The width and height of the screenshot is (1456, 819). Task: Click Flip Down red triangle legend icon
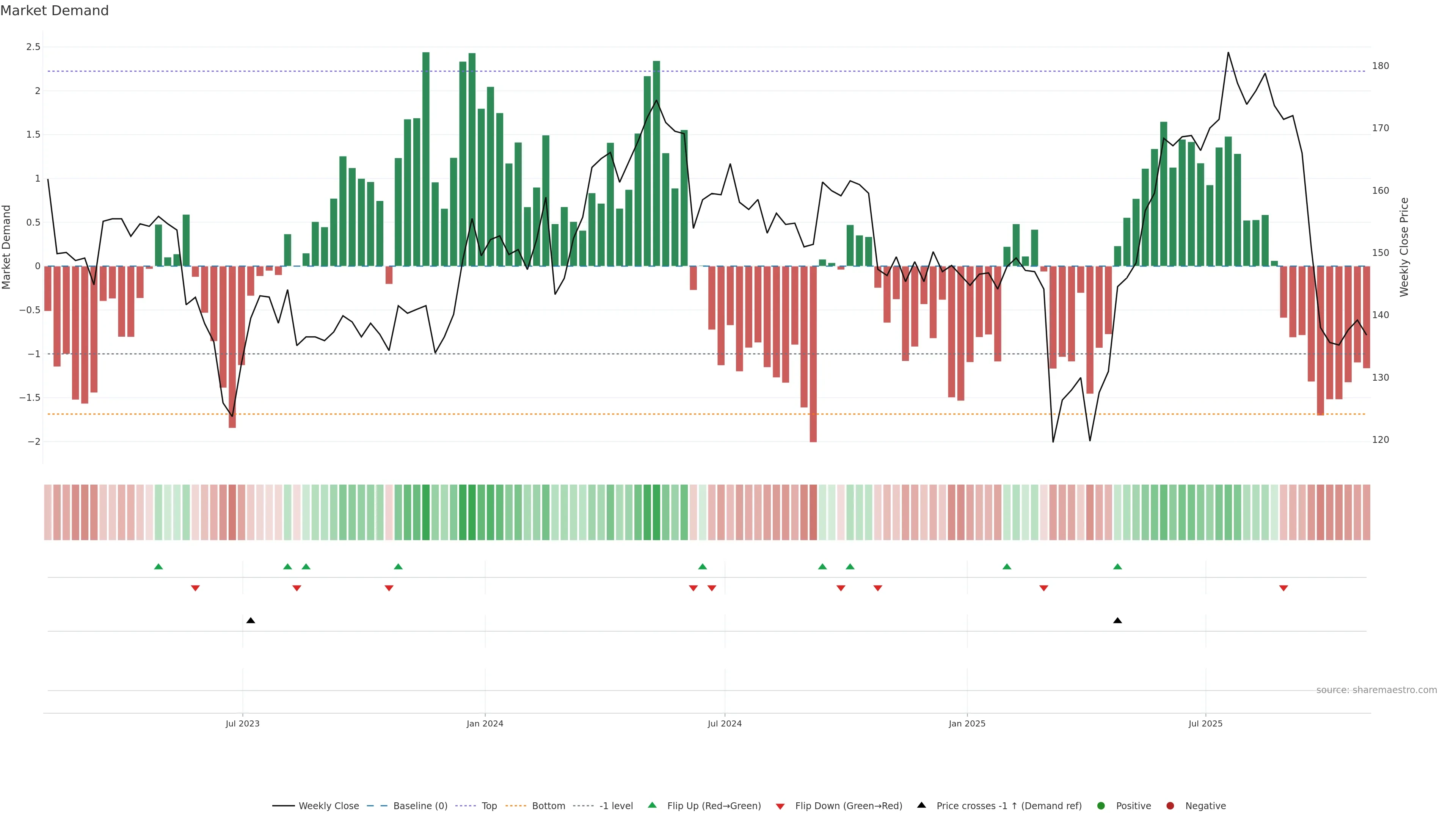[780, 806]
